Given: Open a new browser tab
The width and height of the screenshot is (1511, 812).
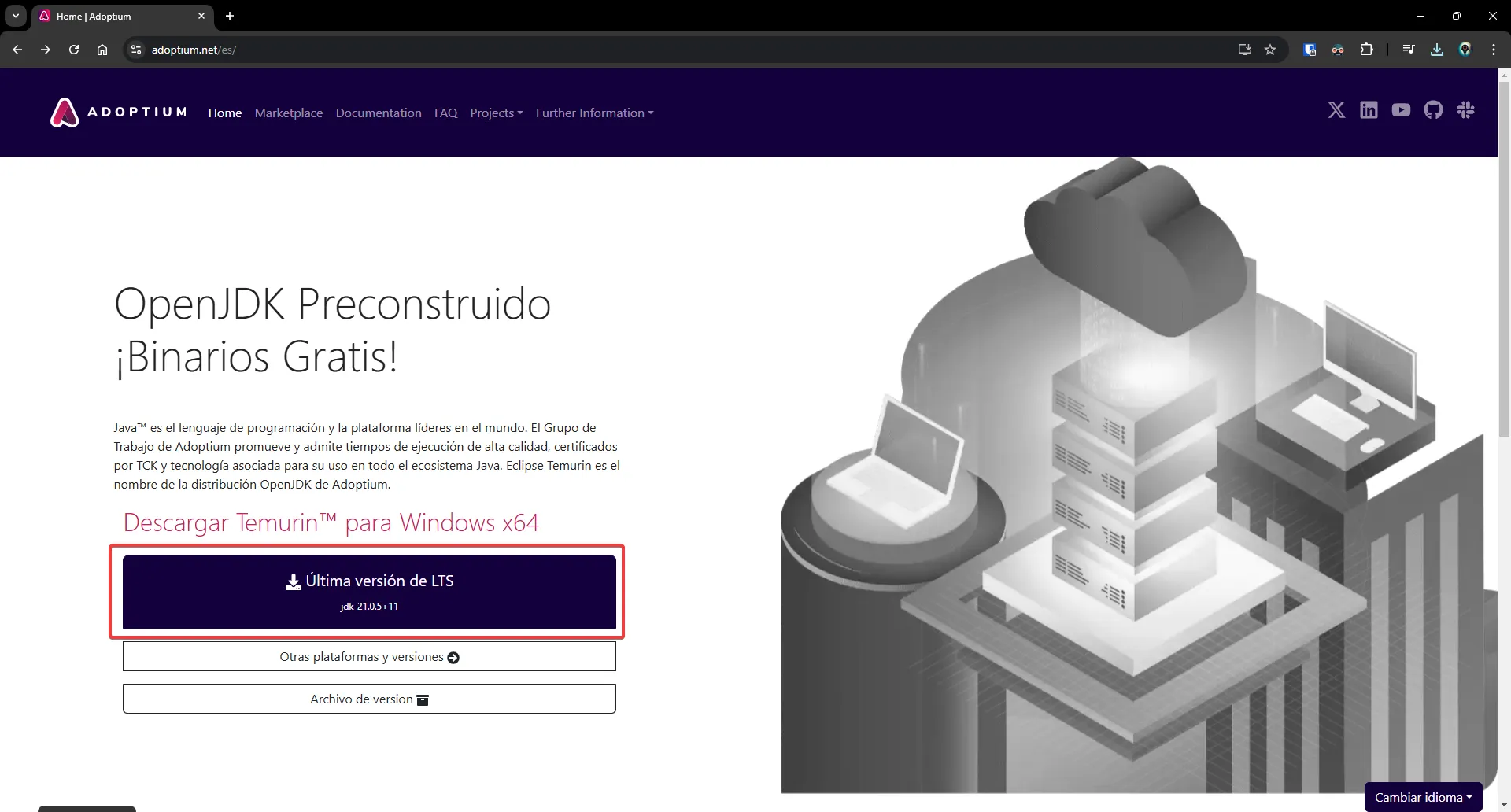Looking at the screenshot, I should point(230,16).
